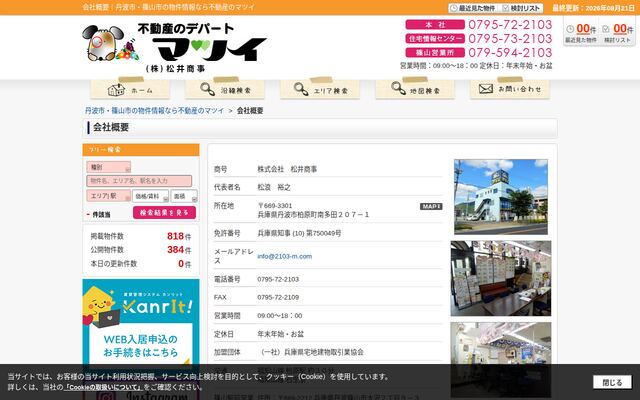Click the 電話番号 value 0795-72-2103 in table
This screenshot has width=640, height=400.
pos(278,279)
